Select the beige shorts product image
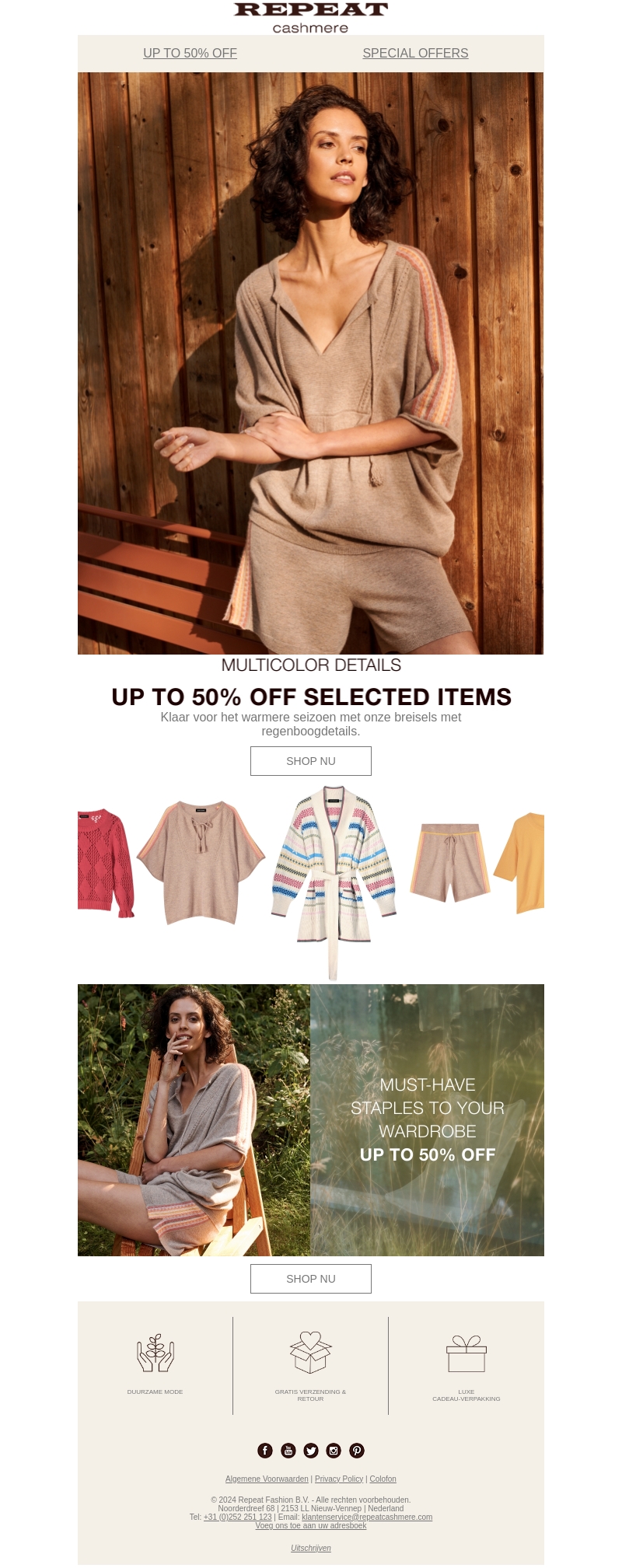Image resolution: width=622 pixels, height=1568 pixels. (450, 863)
